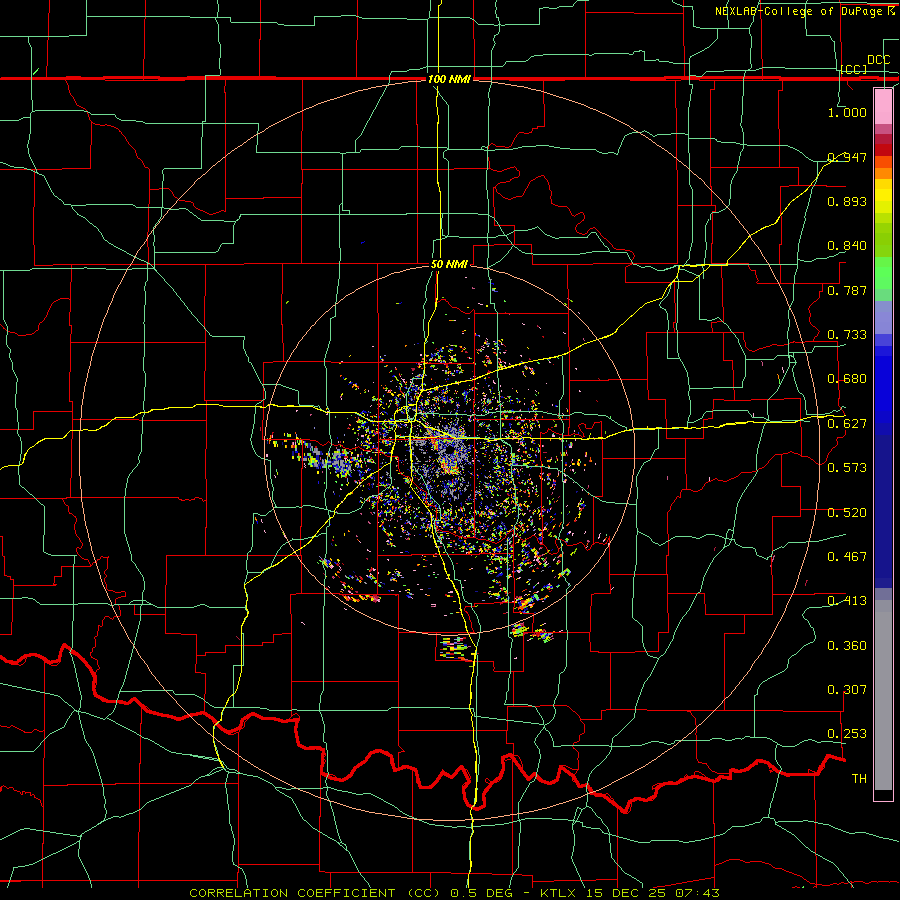Viewport: 900px width, 900px height.
Task: Pick the bright blue segment of the color bar
Action: [883, 390]
